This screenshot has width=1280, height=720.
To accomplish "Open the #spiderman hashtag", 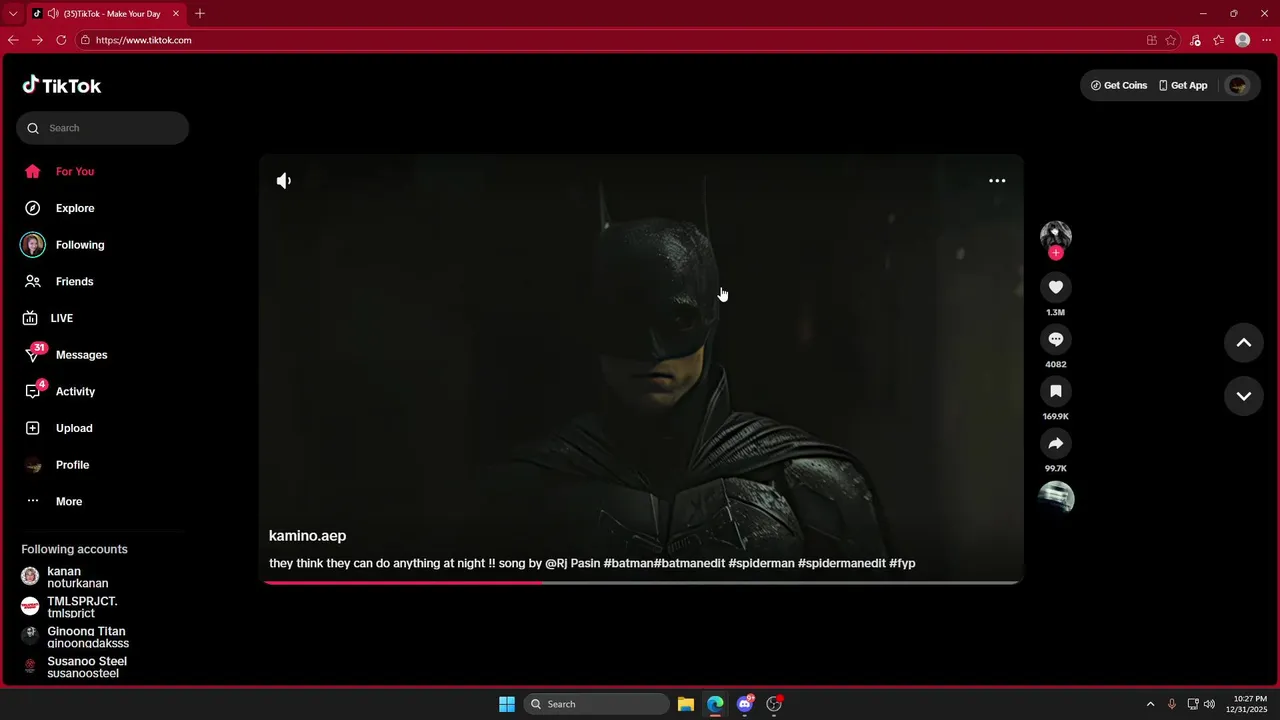I will tap(761, 564).
